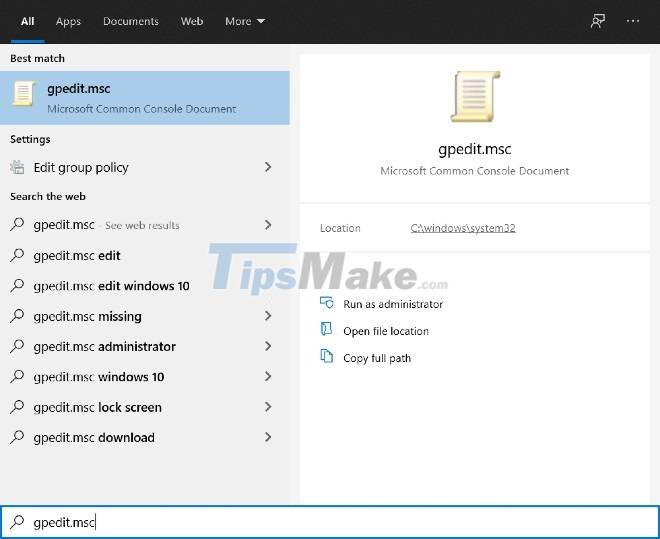Select gpedit.msc See web results suggestion
The width and height of the screenshot is (660, 539).
[145, 225]
